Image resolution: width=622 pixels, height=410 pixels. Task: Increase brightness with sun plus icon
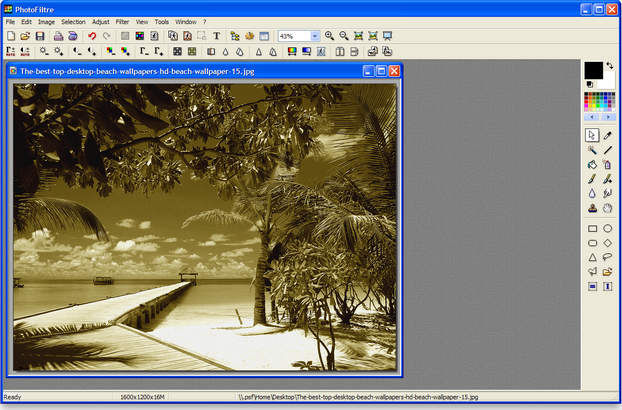click(59, 51)
